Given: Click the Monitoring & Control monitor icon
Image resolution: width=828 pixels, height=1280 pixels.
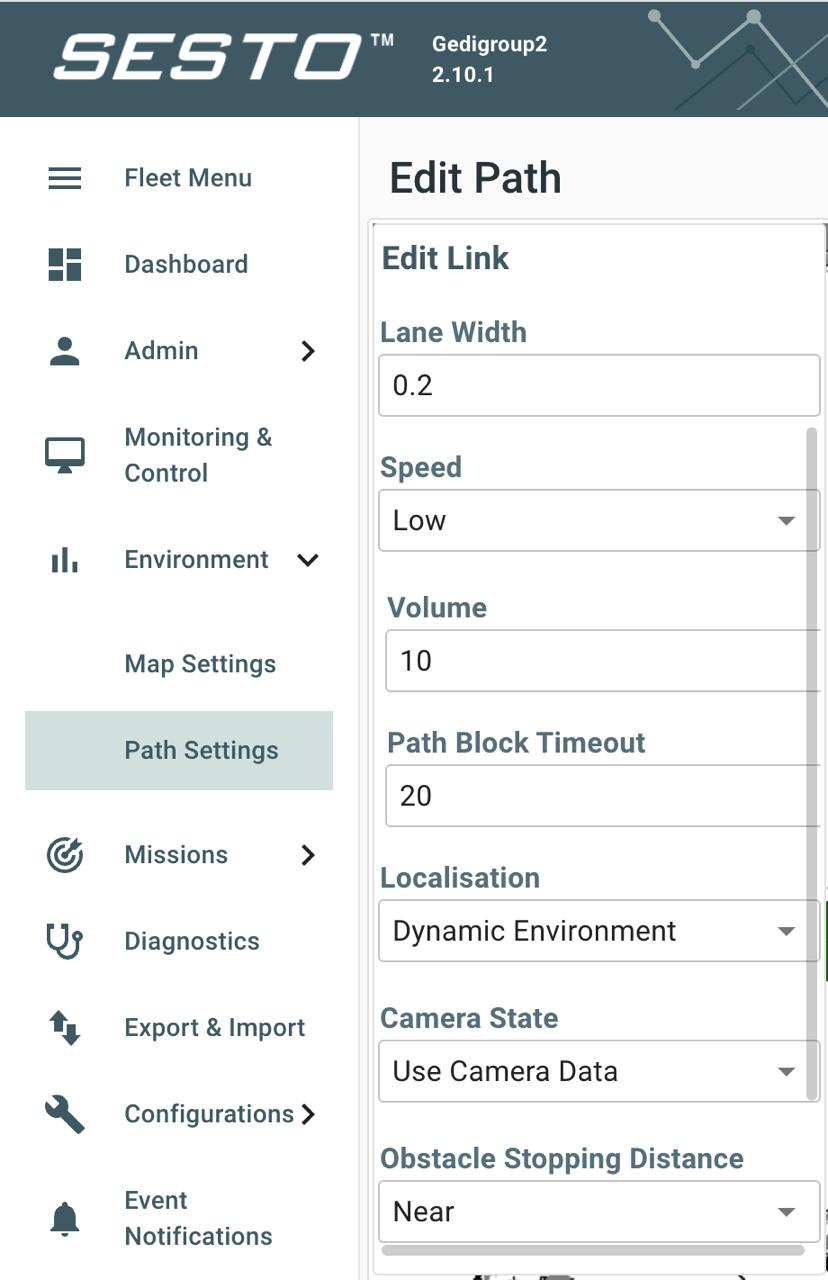Looking at the screenshot, I should [x=65, y=455].
